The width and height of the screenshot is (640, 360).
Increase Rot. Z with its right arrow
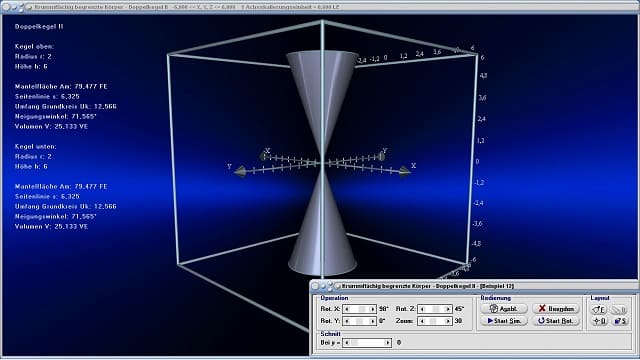click(448, 309)
